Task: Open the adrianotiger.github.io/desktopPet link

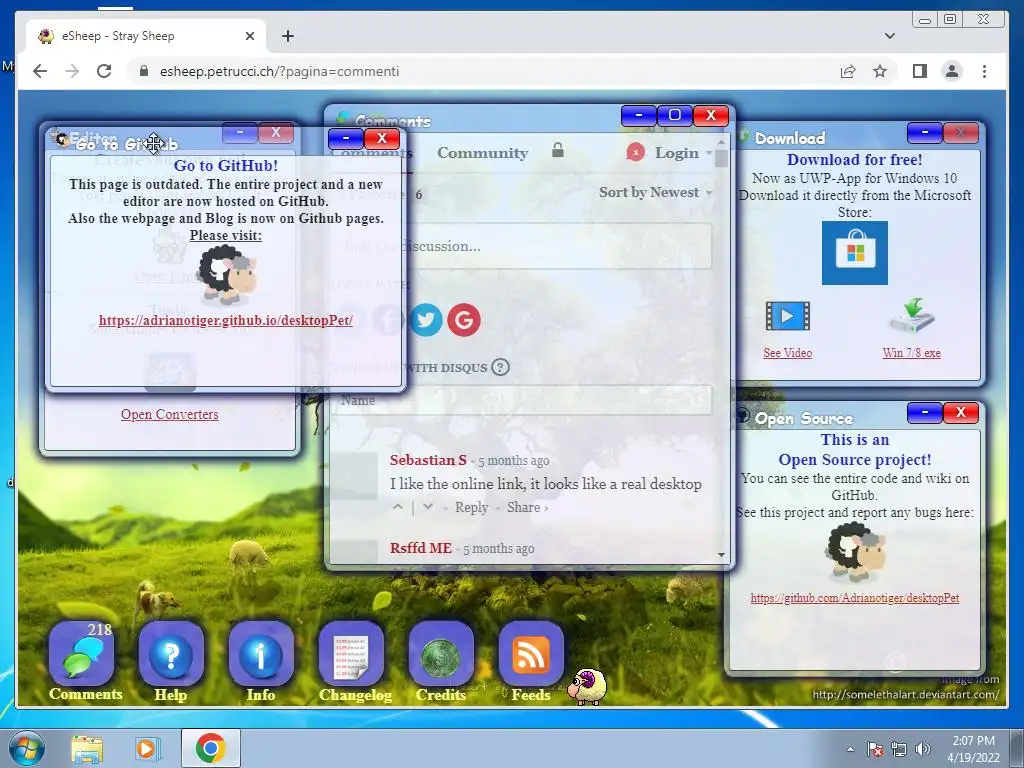Action: click(226, 320)
